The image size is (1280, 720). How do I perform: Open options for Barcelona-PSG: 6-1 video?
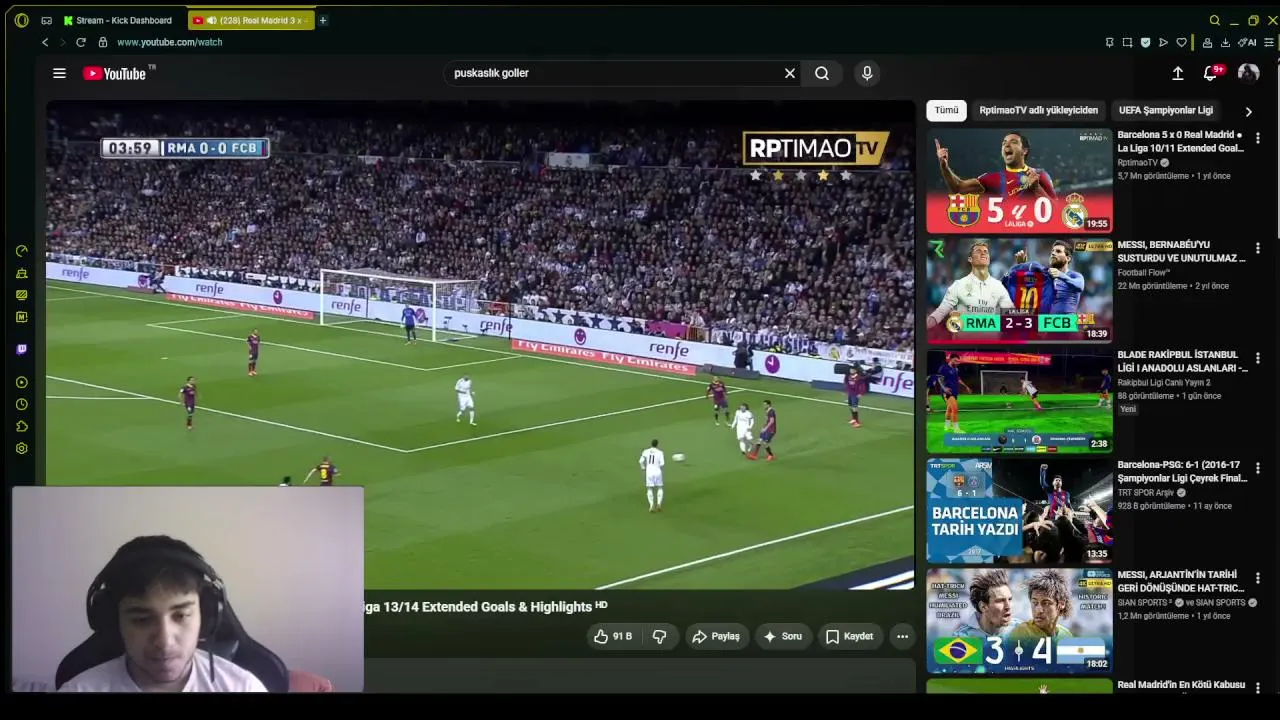pyautogui.click(x=1258, y=468)
